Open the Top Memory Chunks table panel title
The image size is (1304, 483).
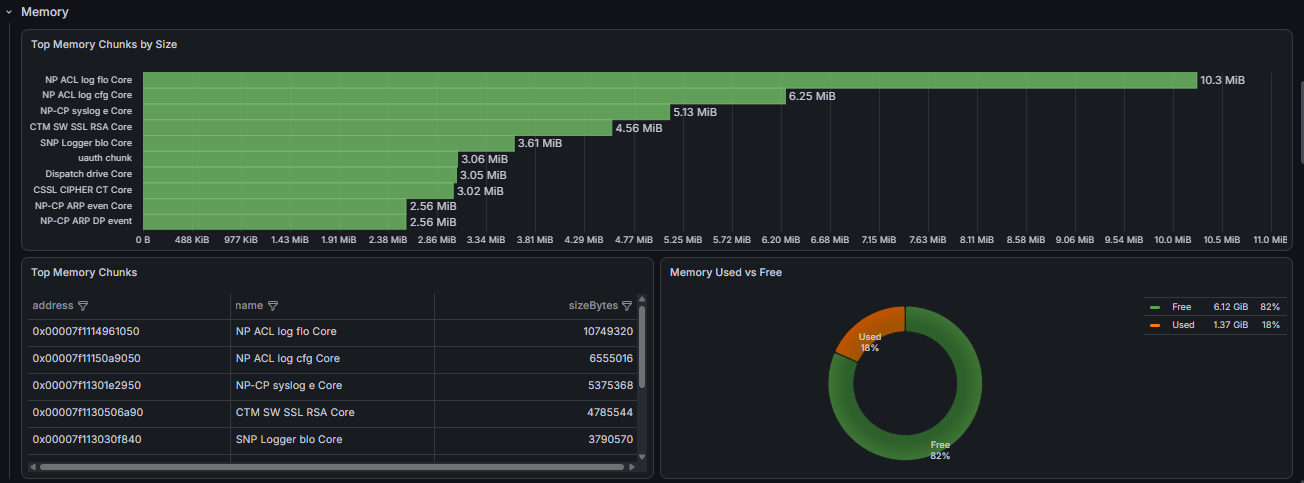tap(84, 272)
